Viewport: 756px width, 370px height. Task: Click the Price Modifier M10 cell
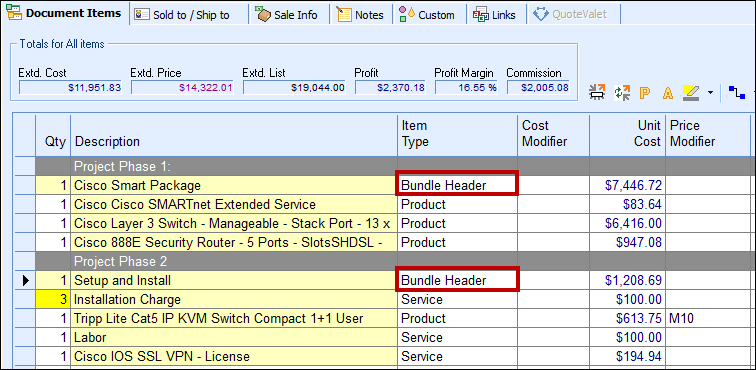[x=708, y=318]
